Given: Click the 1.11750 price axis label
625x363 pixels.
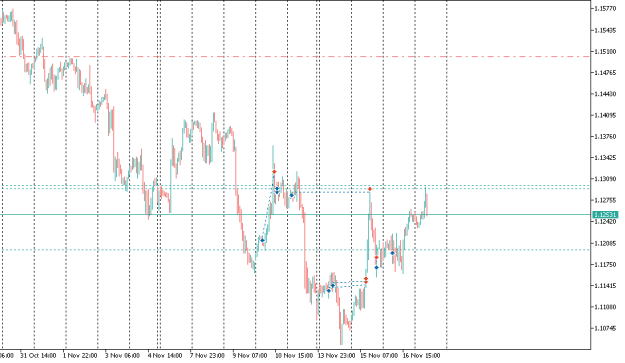Looking at the screenshot, I should tap(605, 264).
